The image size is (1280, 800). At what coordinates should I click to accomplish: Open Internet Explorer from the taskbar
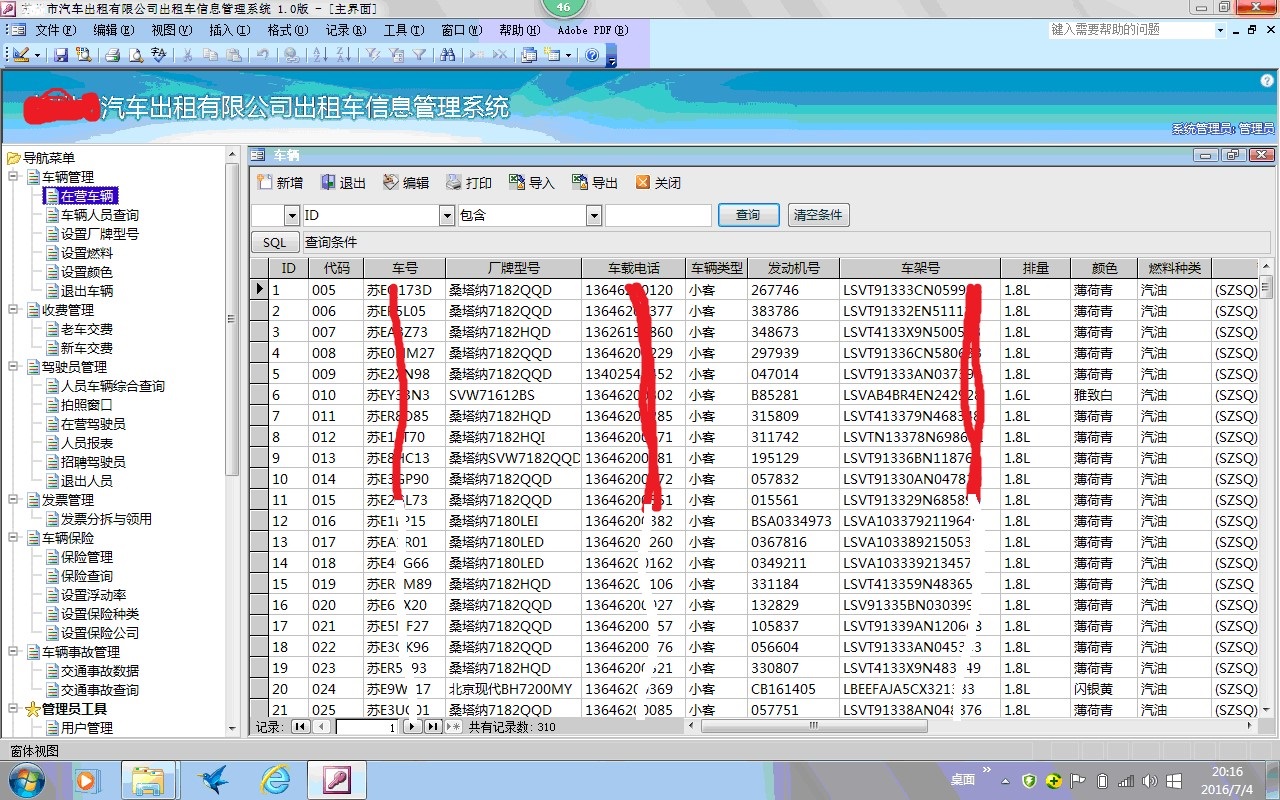click(274, 780)
